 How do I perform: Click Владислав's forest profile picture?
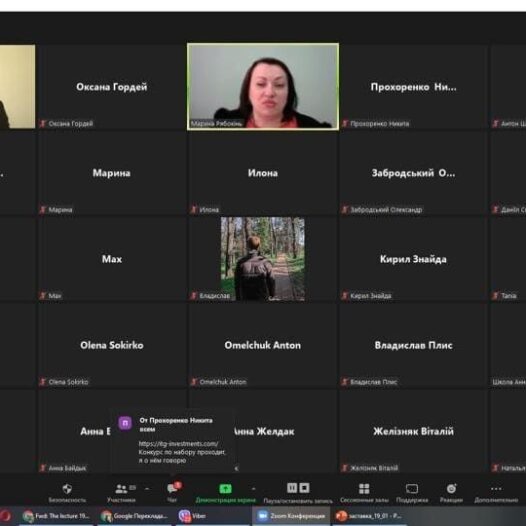pos(263,259)
